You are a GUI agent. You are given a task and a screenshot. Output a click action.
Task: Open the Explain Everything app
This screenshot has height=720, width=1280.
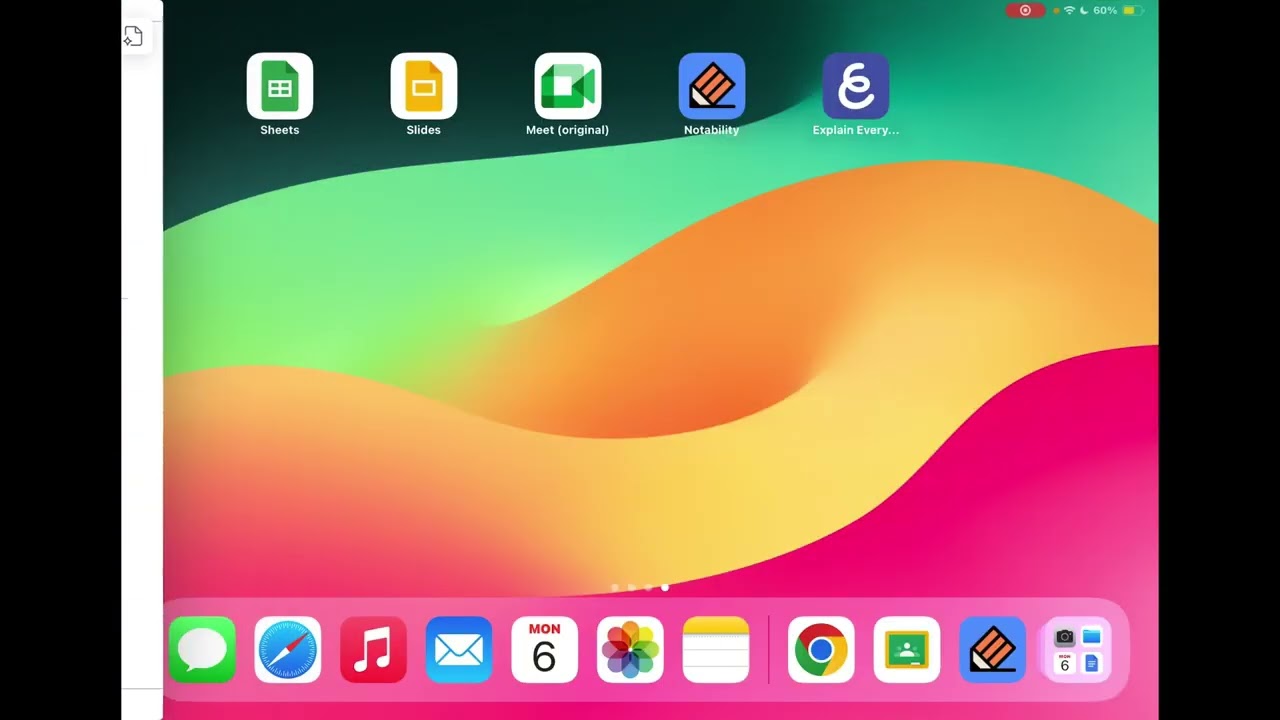(x=856, y=86)
